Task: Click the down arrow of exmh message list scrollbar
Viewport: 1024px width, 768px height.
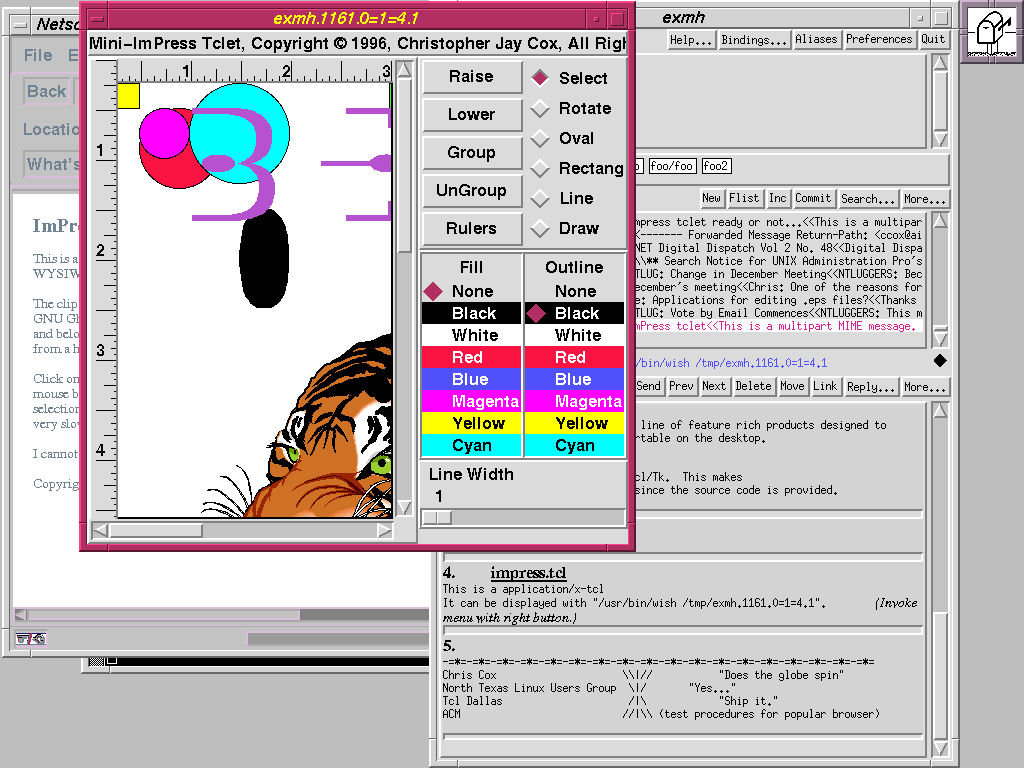Action: (x=940, y=338)
